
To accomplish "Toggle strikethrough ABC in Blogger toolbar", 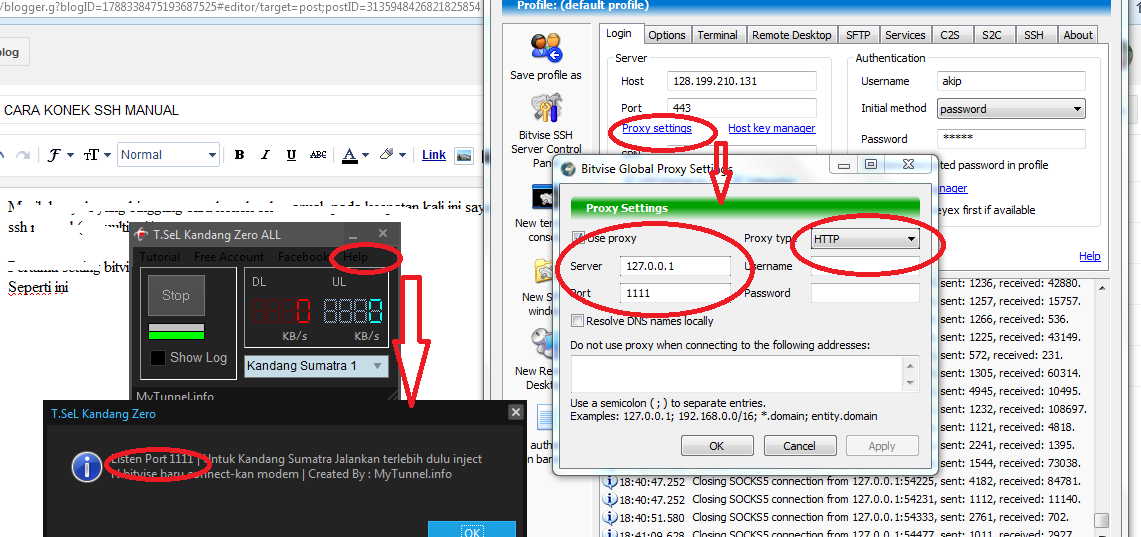I will (318, 154).
